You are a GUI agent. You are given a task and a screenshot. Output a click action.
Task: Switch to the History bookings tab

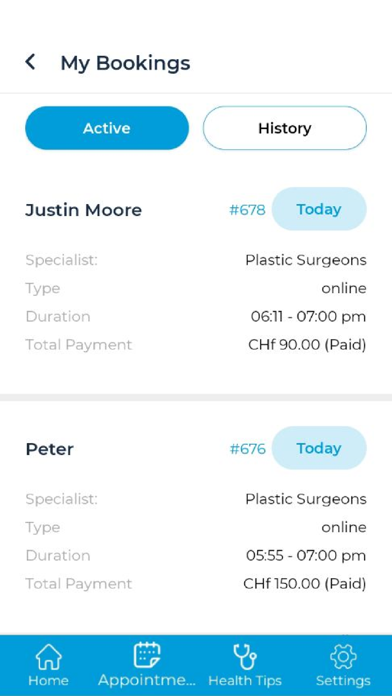(x=285, y=128)
